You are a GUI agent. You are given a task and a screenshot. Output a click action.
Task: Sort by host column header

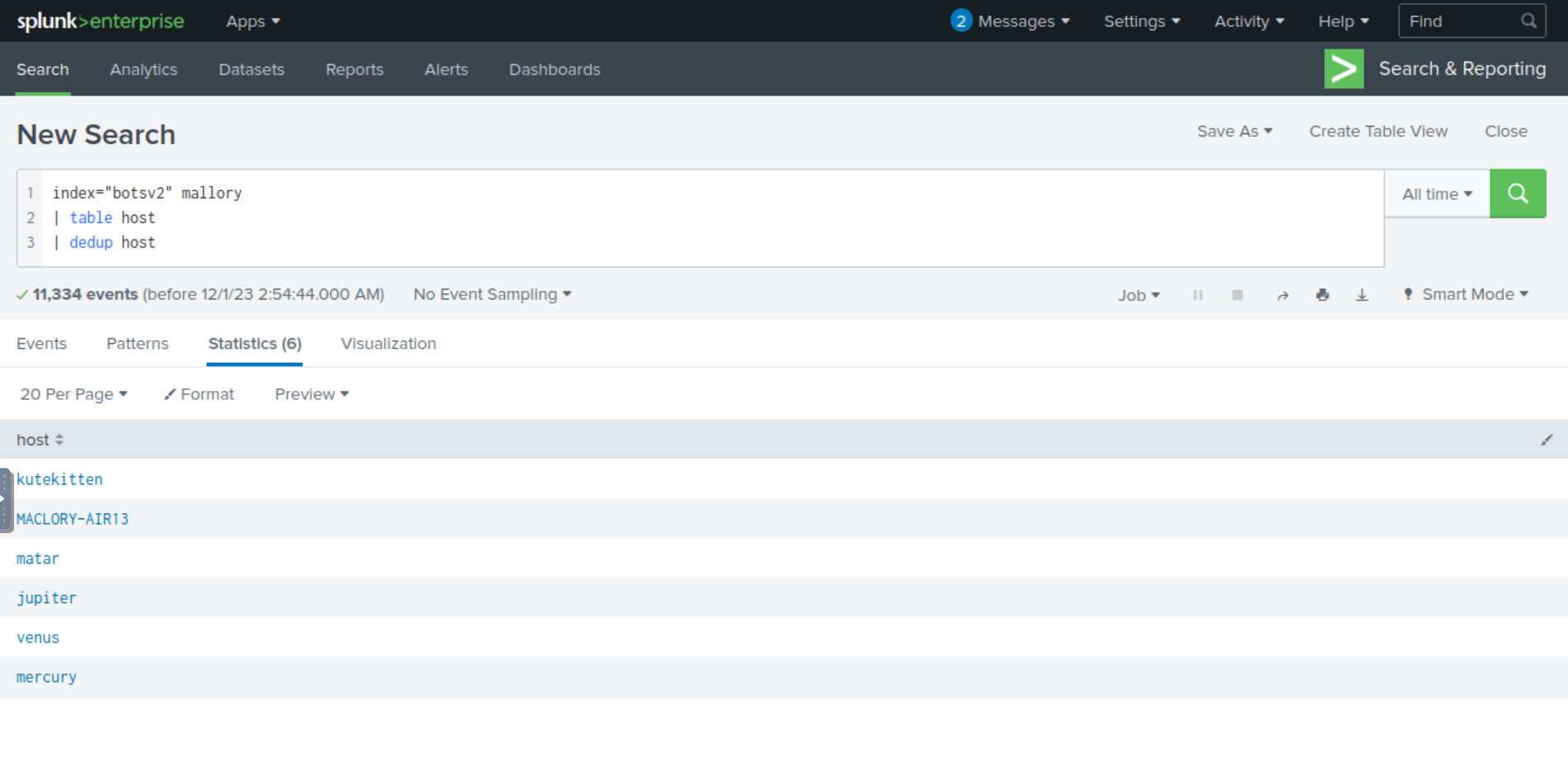(x=39, y=440)
